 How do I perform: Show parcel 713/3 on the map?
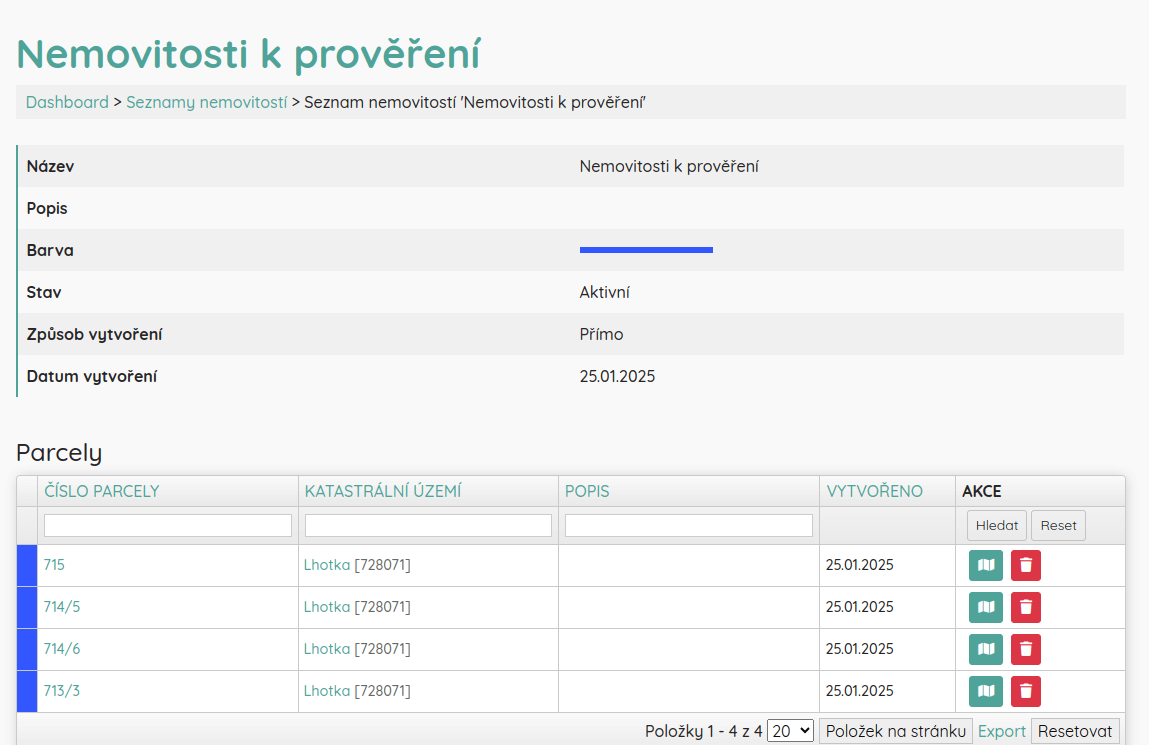click(x=985, y=691)
